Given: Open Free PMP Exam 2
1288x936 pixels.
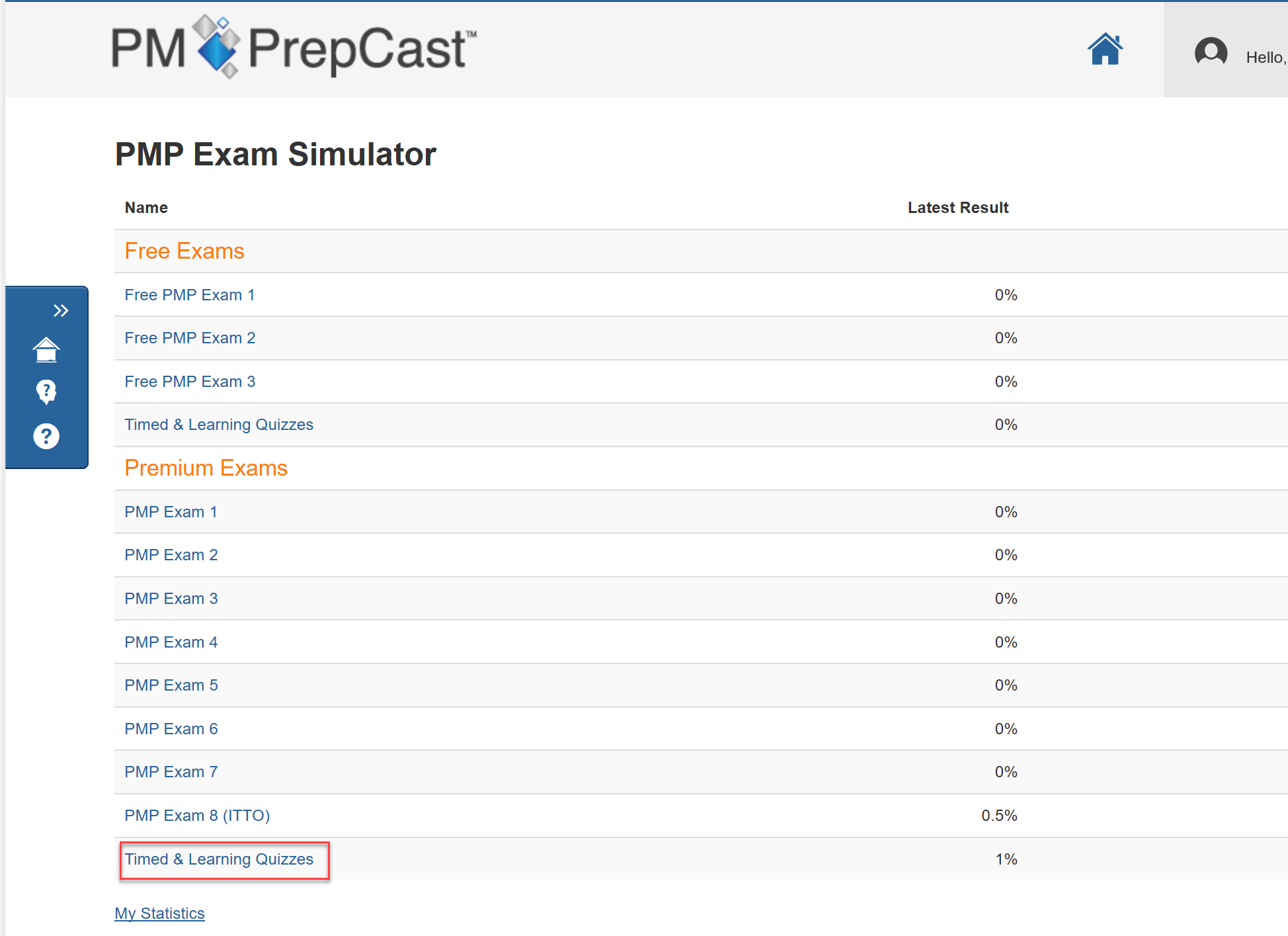Looking at the screenshot, I should [190, 338].
